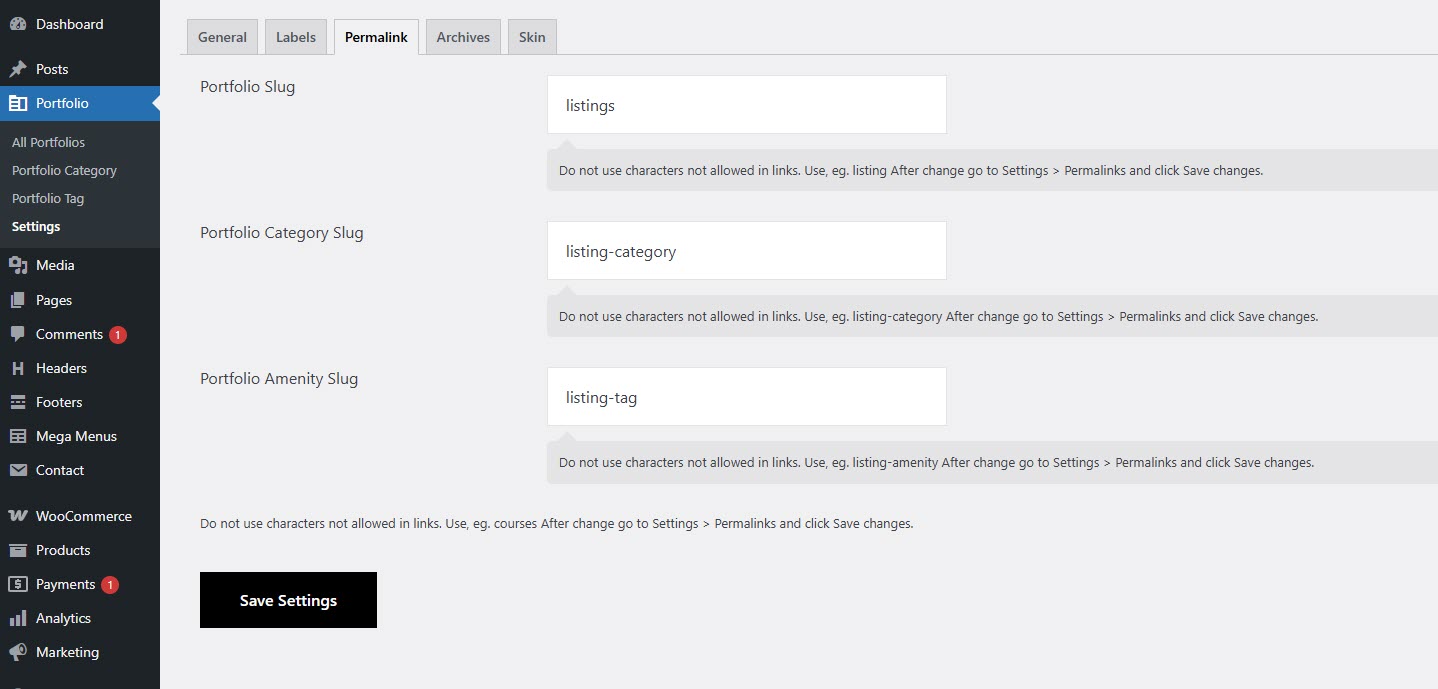Viewport: 1438px width, 689px height.
Task: Select the Archives tab
Action: (x=463, y=37)
